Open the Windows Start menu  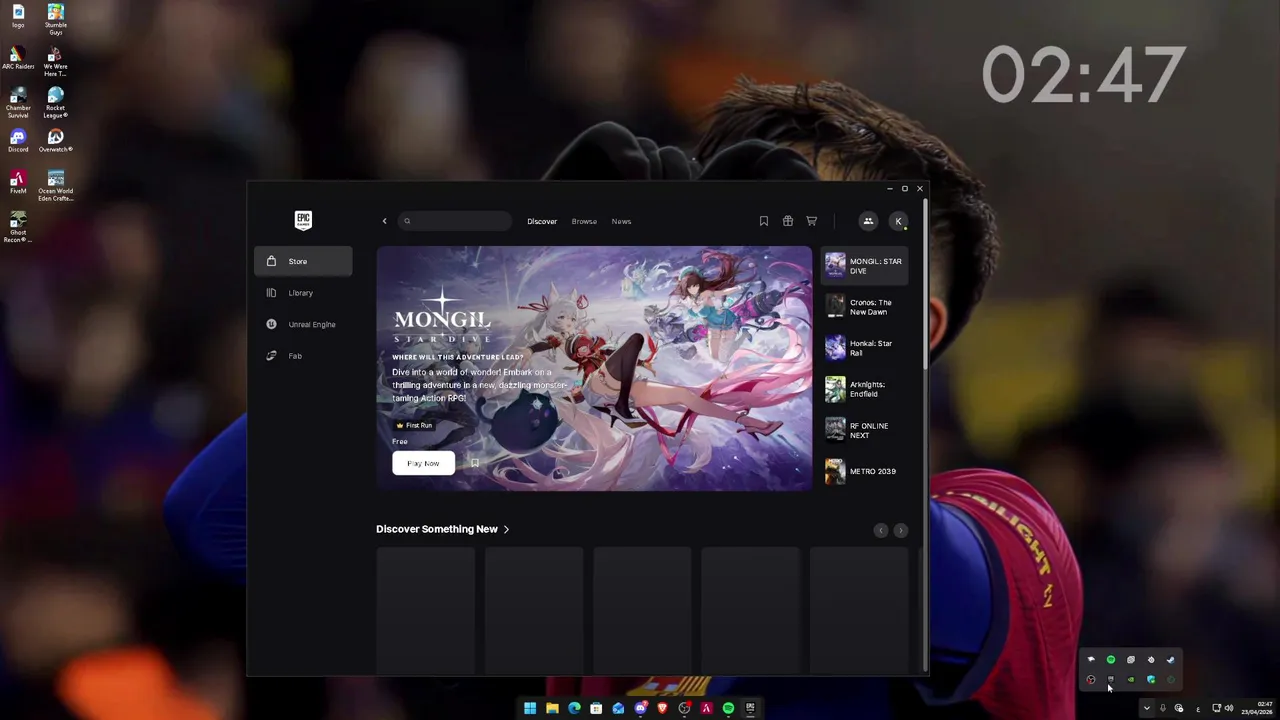click(x=530, y=708)
